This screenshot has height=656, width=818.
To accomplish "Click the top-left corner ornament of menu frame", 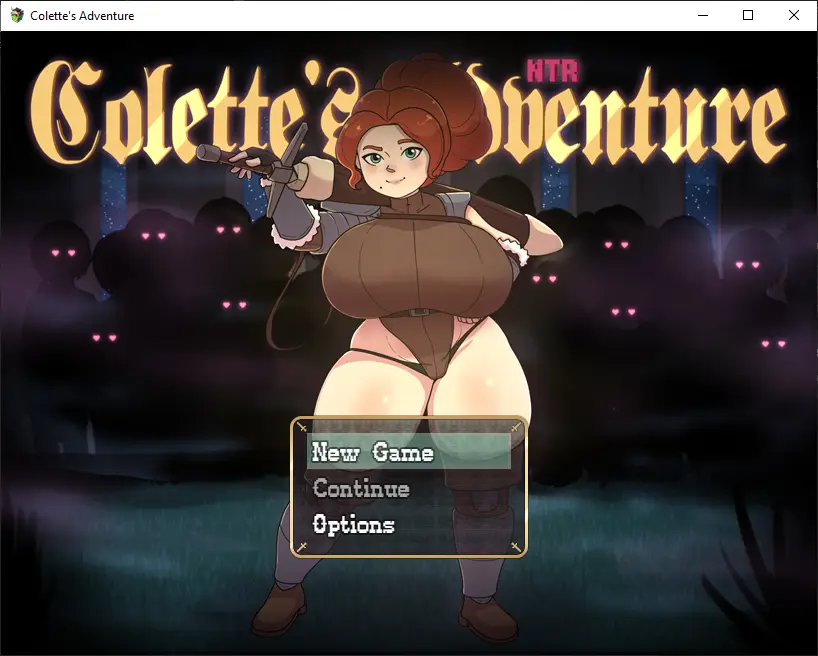I will (302, 427).
